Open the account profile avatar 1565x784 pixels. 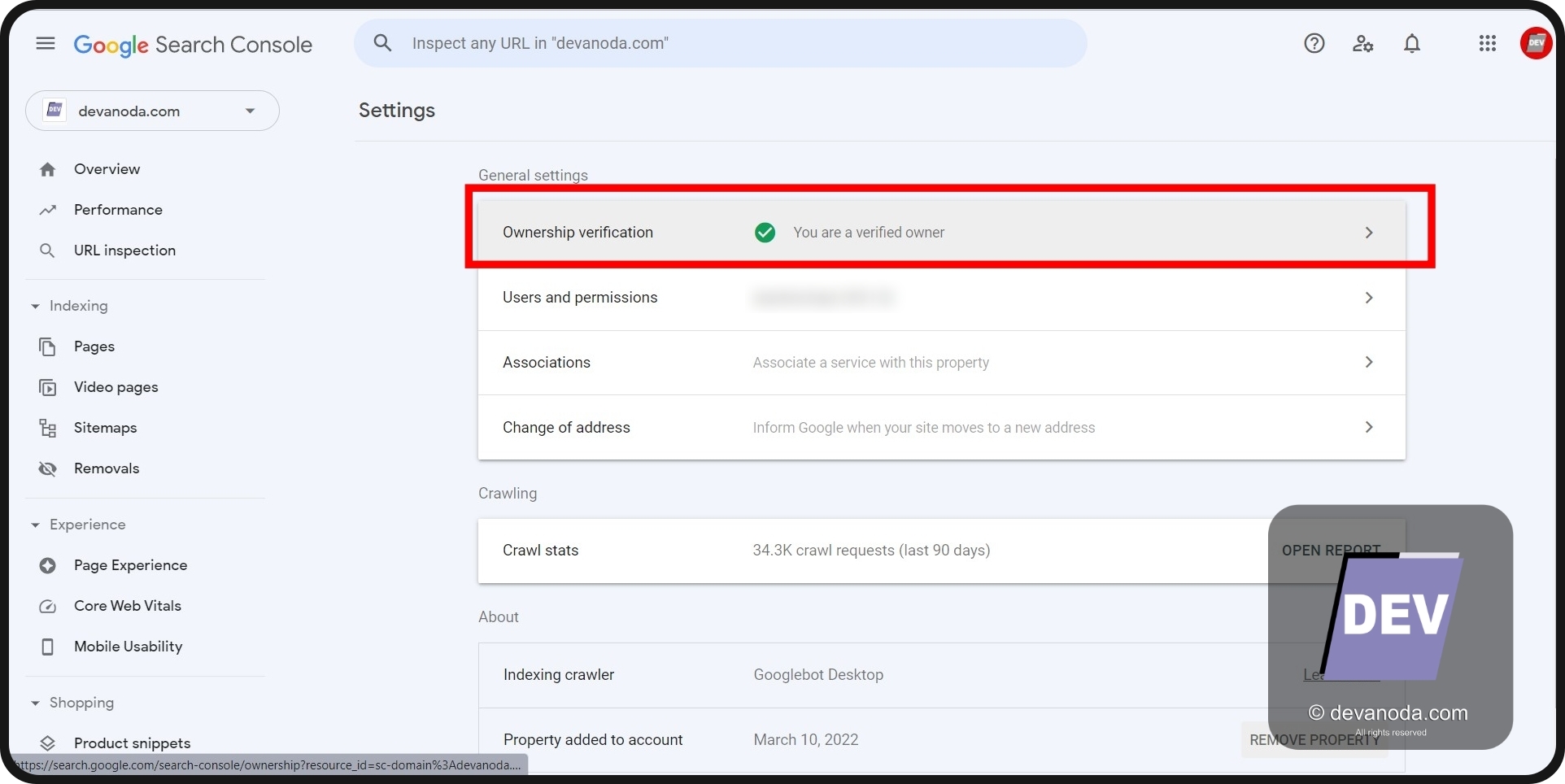point(1536,43)
